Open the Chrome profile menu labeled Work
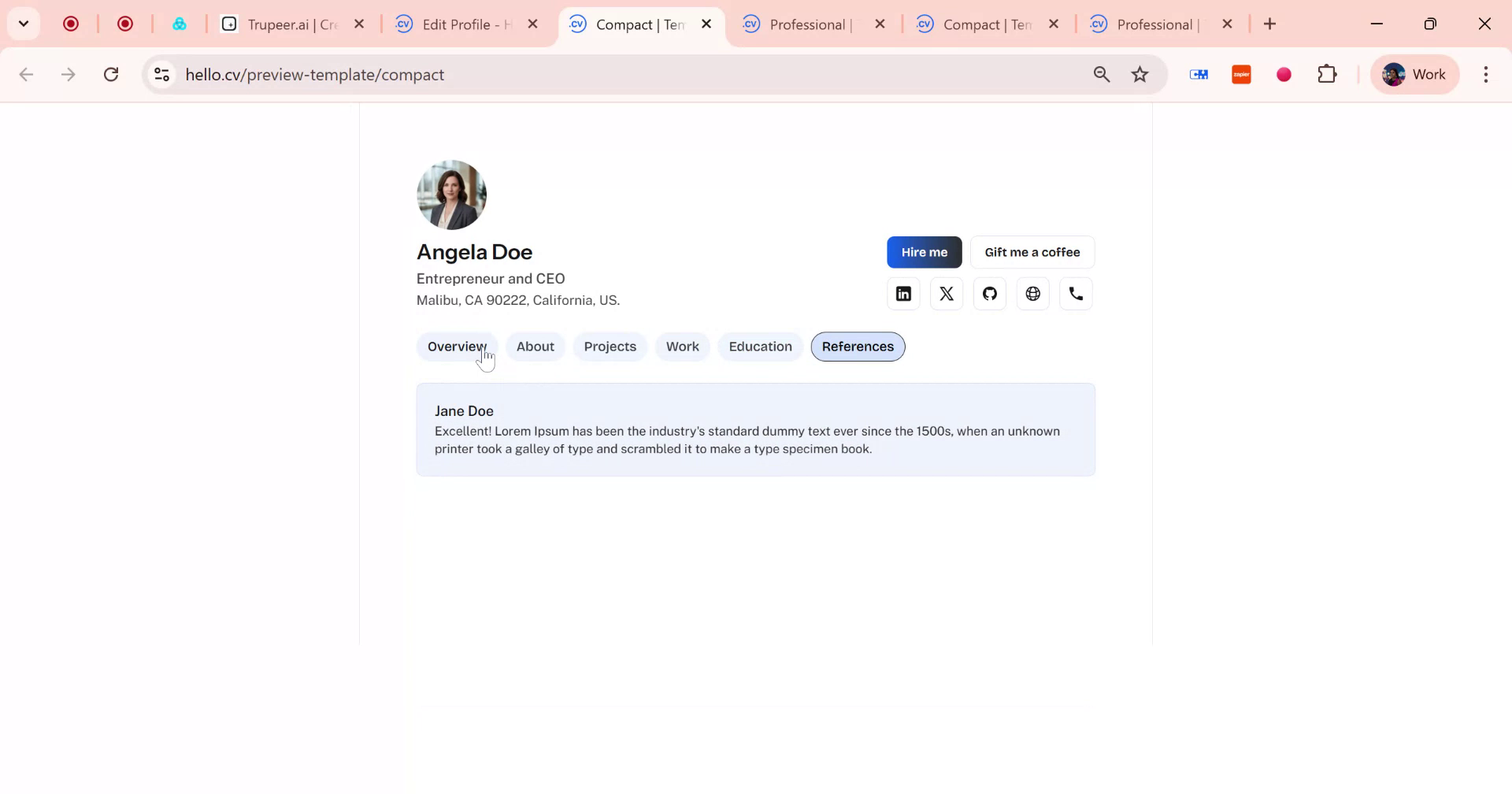 pos(1414,74)
